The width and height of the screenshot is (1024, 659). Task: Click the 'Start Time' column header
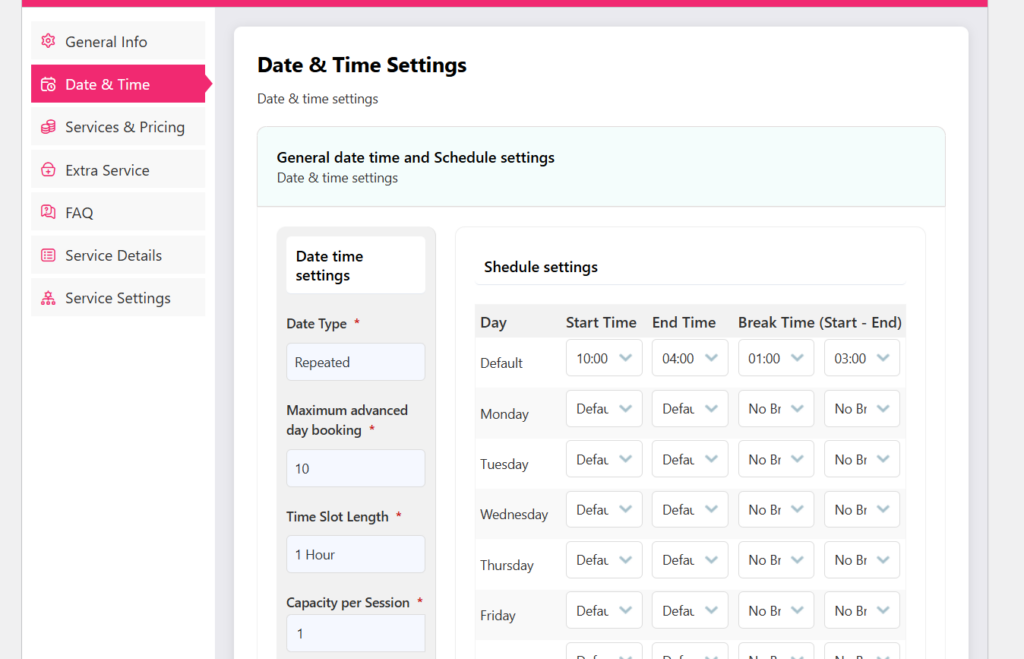point(601,323)
